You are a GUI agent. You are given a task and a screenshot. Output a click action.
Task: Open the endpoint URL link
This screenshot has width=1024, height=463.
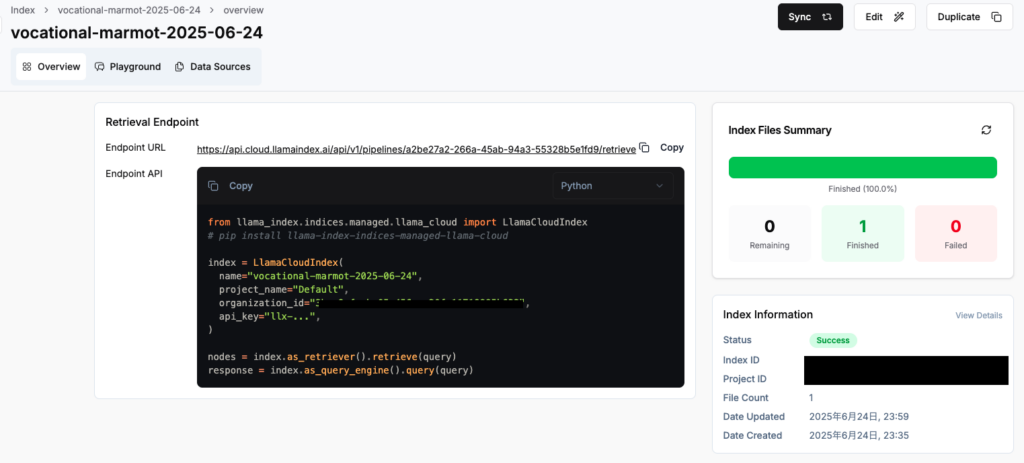click(417, 149)
